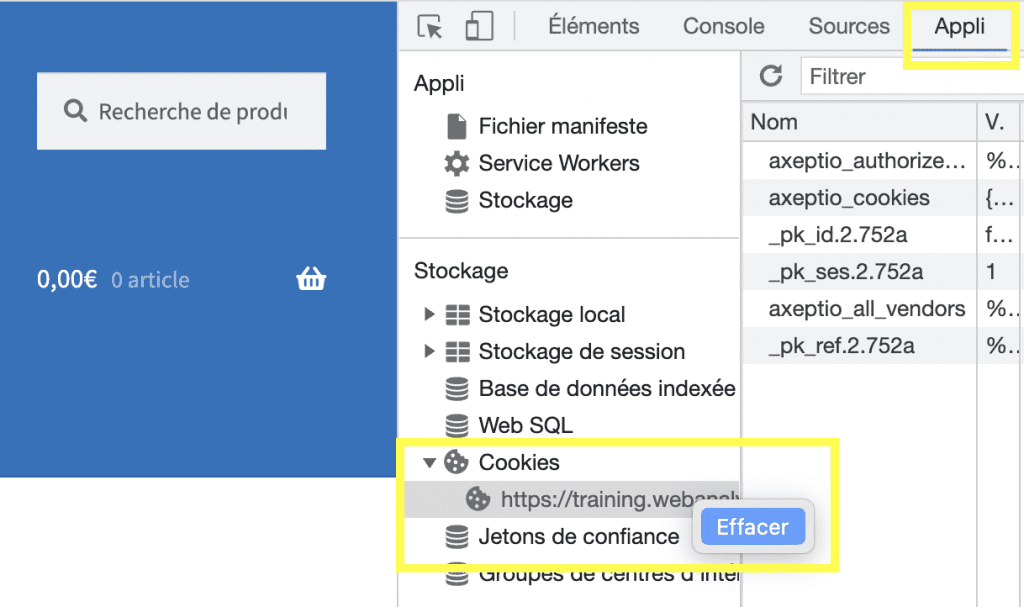The height and width of the screenshot is (607, 1024).
Task: Expand the Stockage de session node
Action: tap(430, 351)
